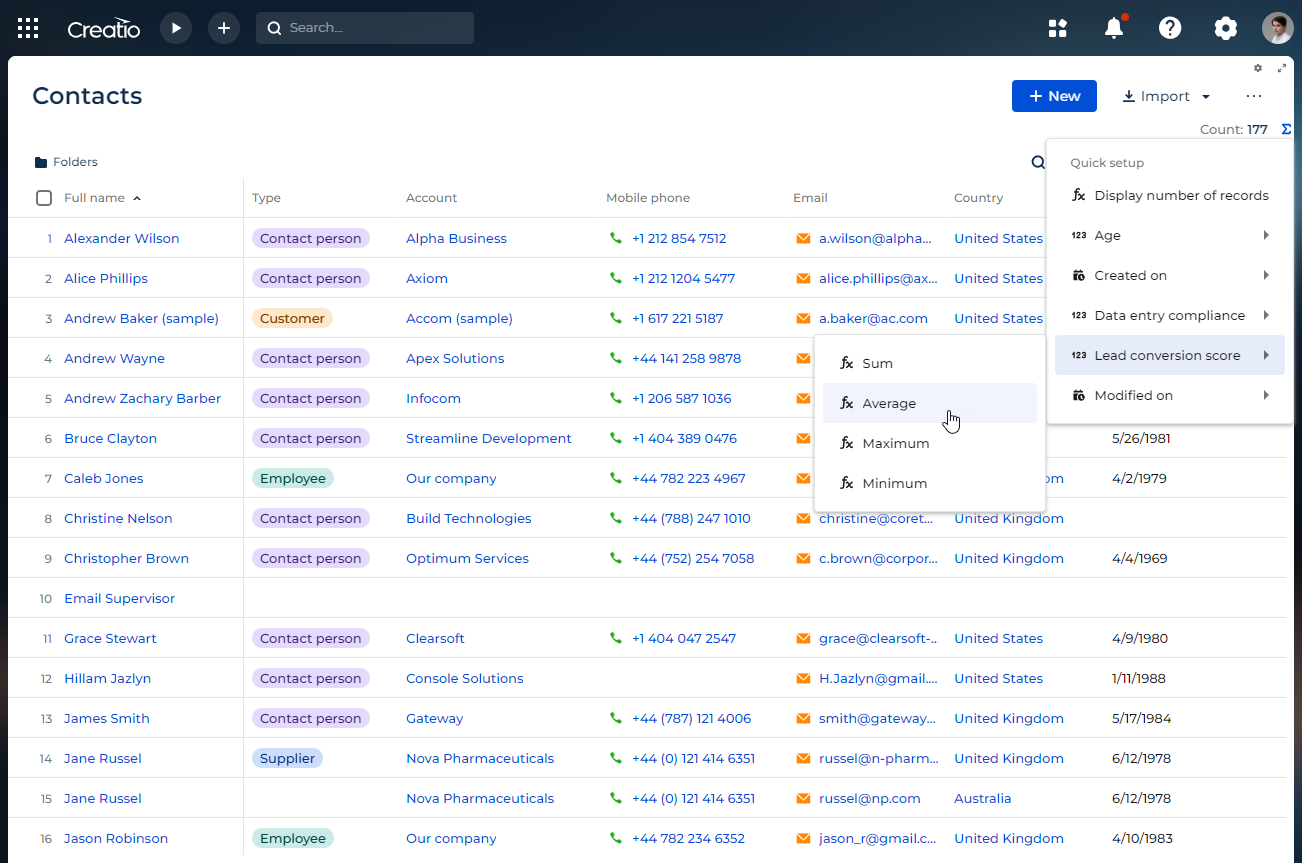1302x863 pixels.
Task: Open contact Alexander Wilson
Action: click(x=122, y=238)
